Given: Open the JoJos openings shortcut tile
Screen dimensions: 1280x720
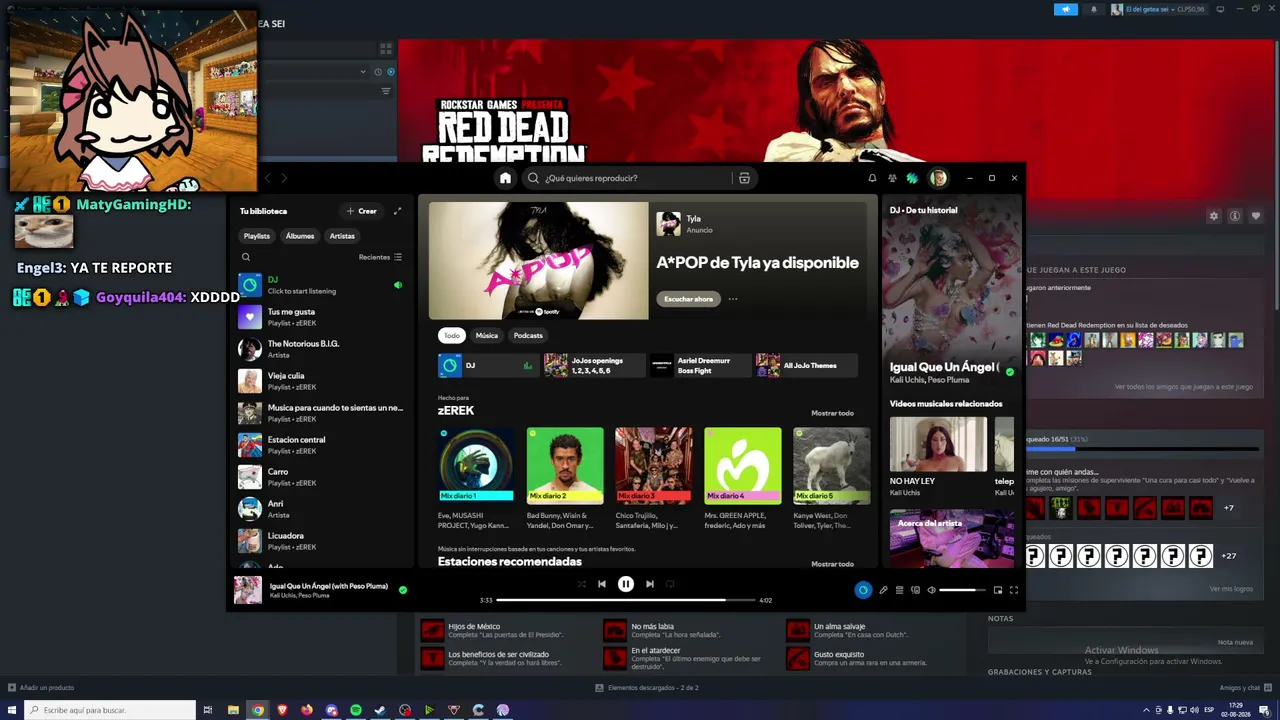Looking at the screenshot, I should (594, 365).
